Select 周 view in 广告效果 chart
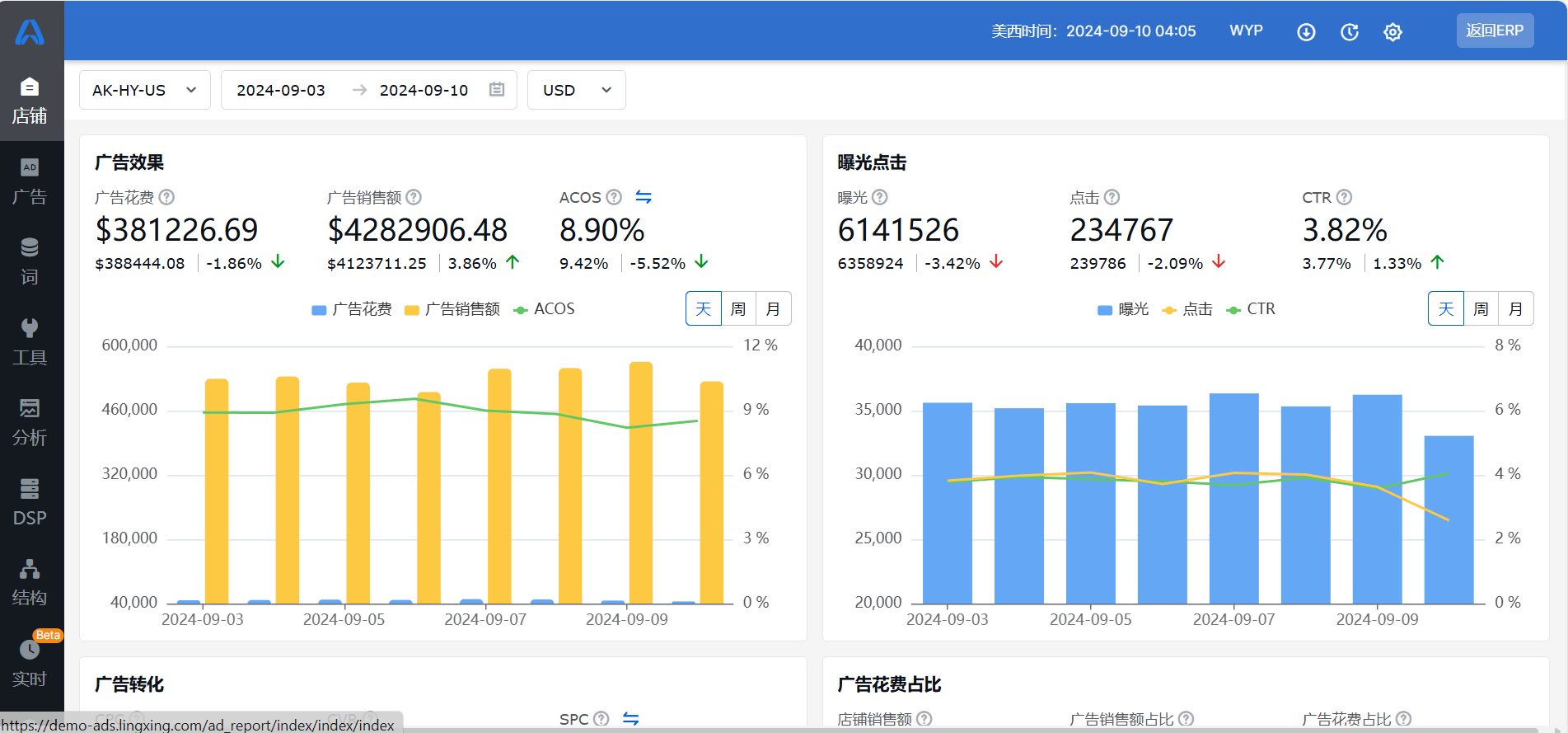Image resolution: width=1568 pixels, height=733 pixels. [738, 308]
